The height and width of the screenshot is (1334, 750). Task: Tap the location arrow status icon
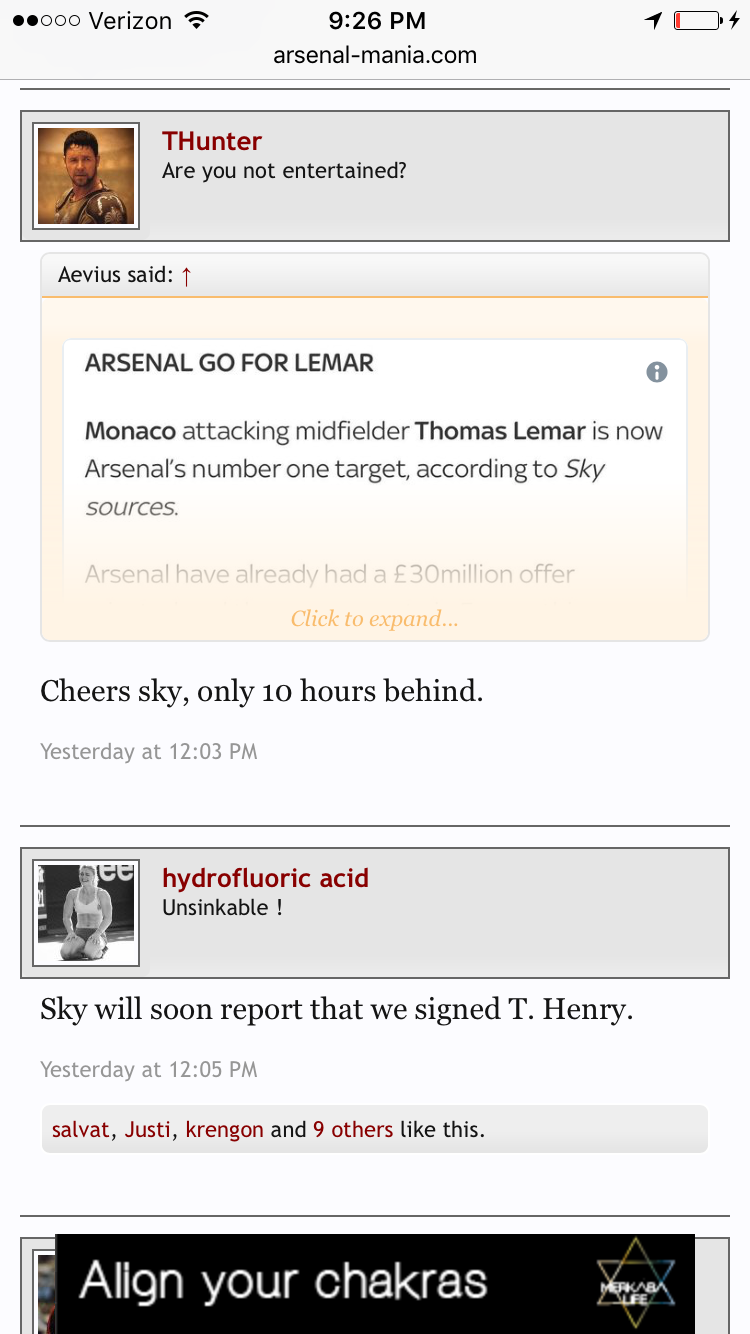(653, 20)
